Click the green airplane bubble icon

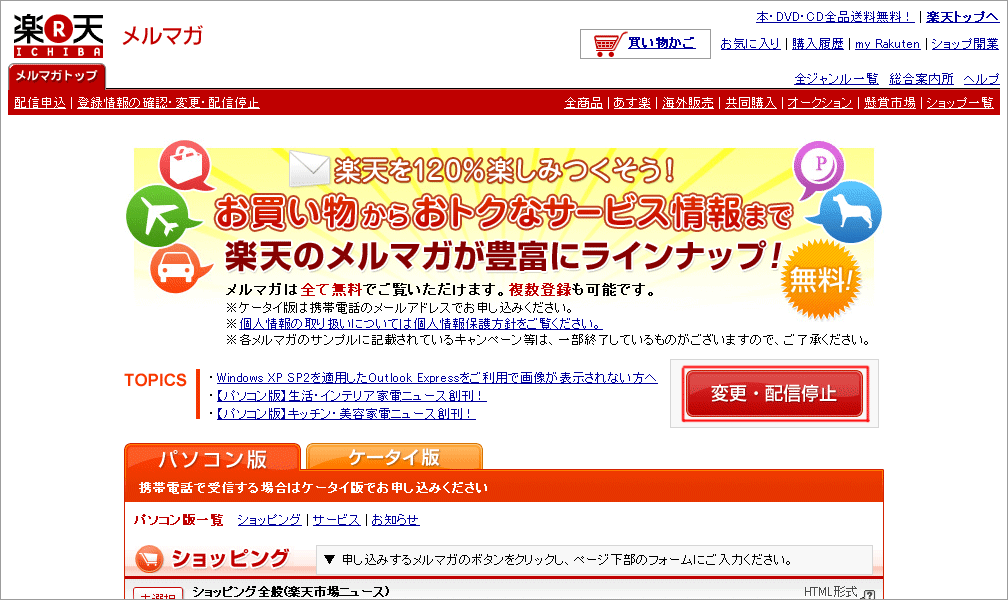162,217
